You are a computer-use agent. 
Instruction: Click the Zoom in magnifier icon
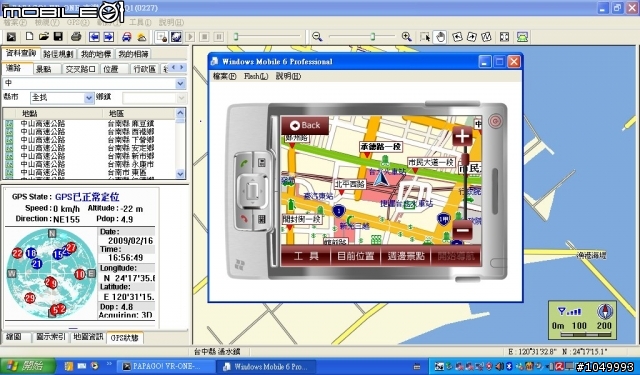click(x=407, y=37)
